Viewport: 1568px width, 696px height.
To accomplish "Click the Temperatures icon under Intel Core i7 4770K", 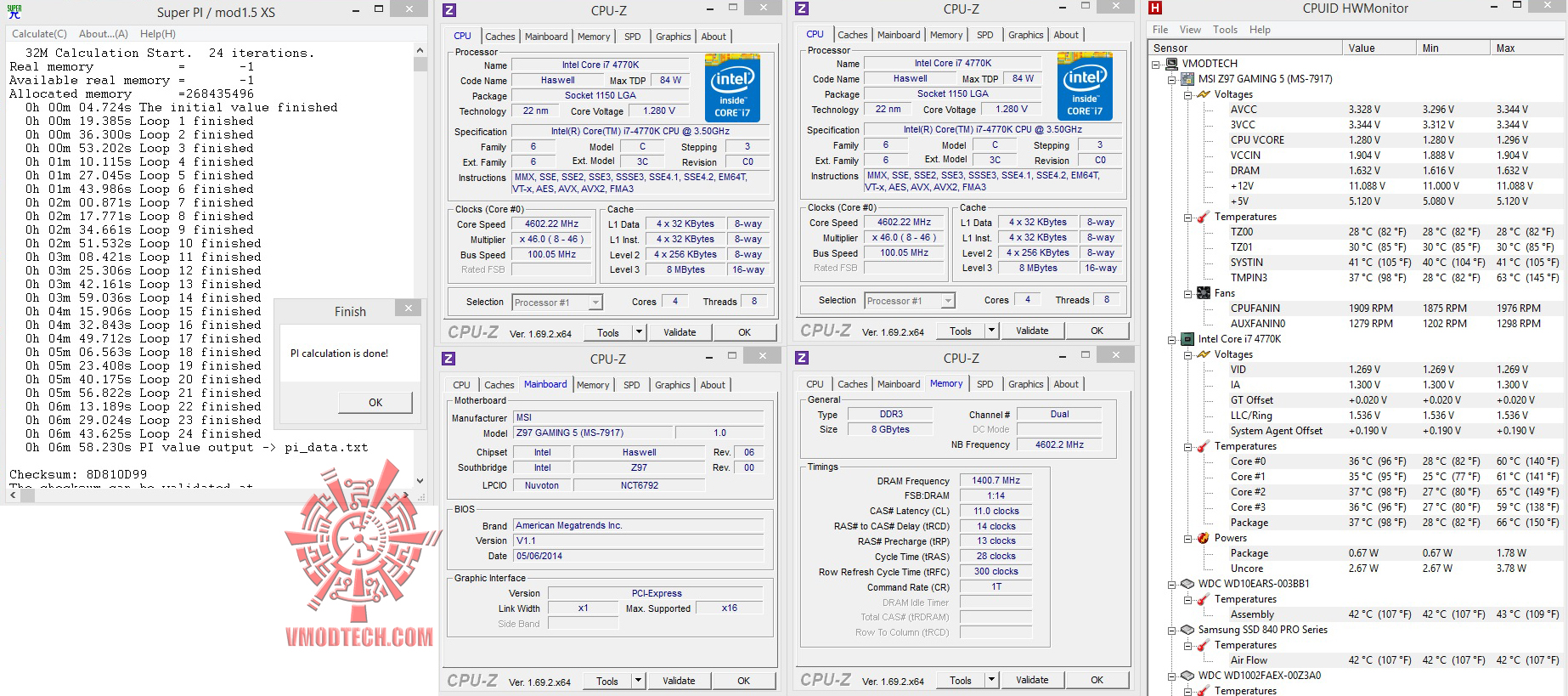I will click(x=1204, y=446).
